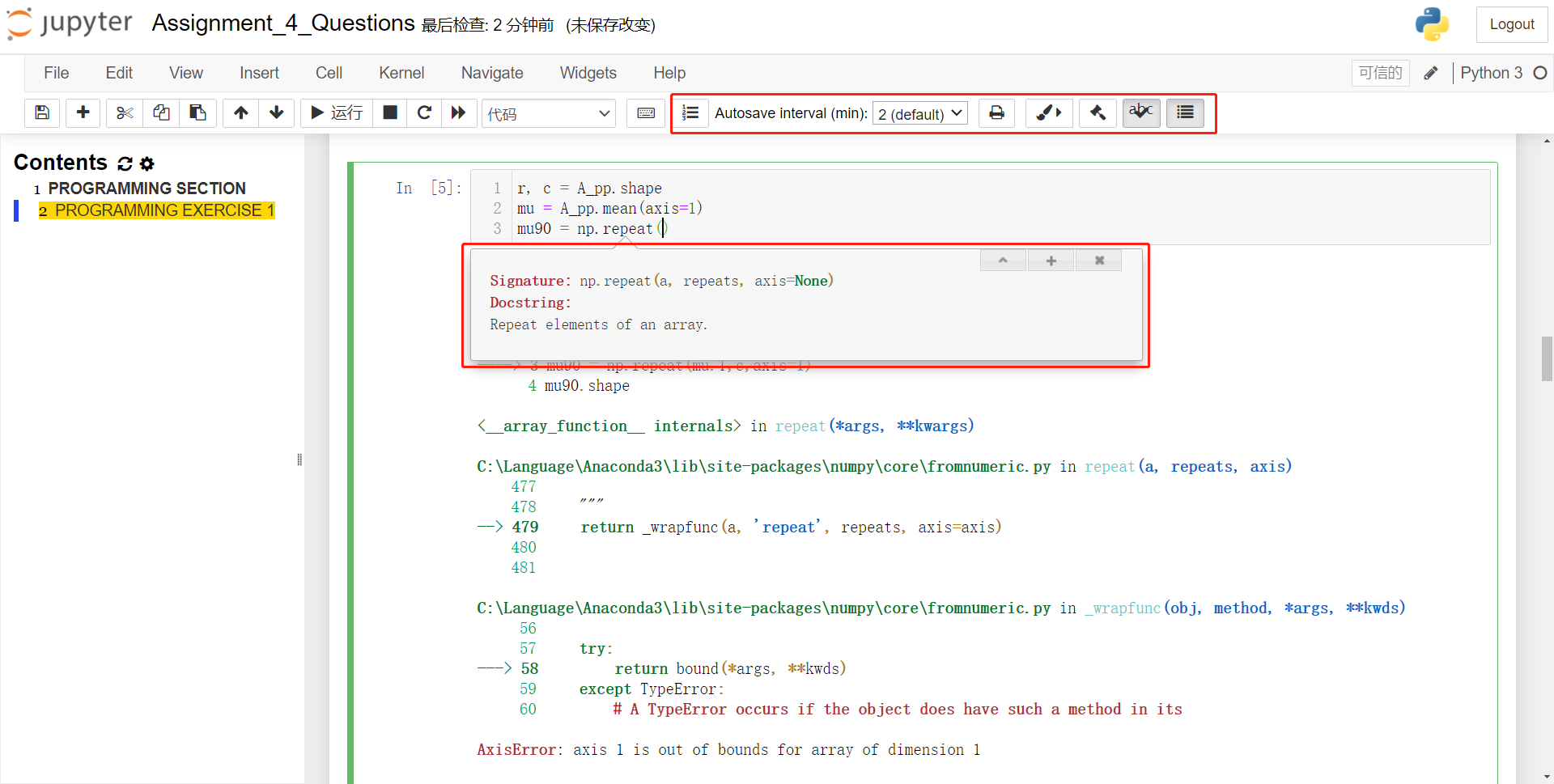Click the Python logo icon
This screenshot has width=1554, height=784.
[1432, 24]
